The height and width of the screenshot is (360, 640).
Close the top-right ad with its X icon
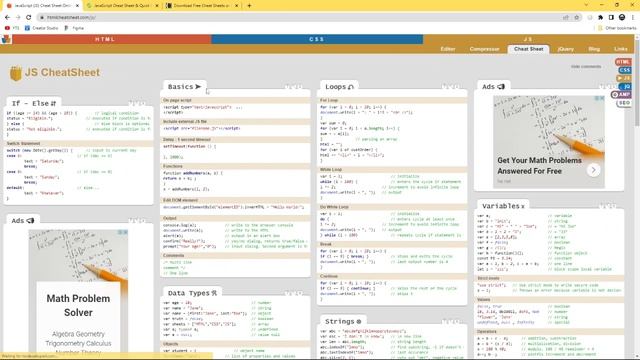[602, 98]
